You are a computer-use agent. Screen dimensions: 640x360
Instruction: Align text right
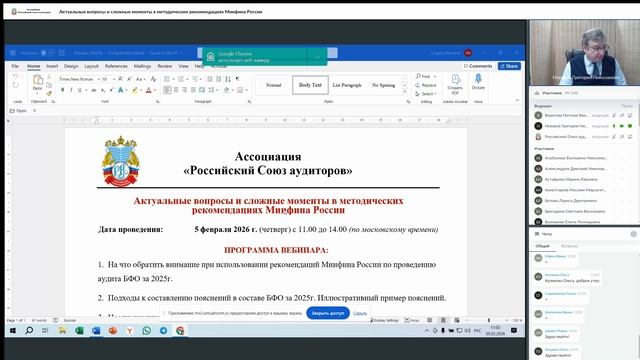point(184,90)
